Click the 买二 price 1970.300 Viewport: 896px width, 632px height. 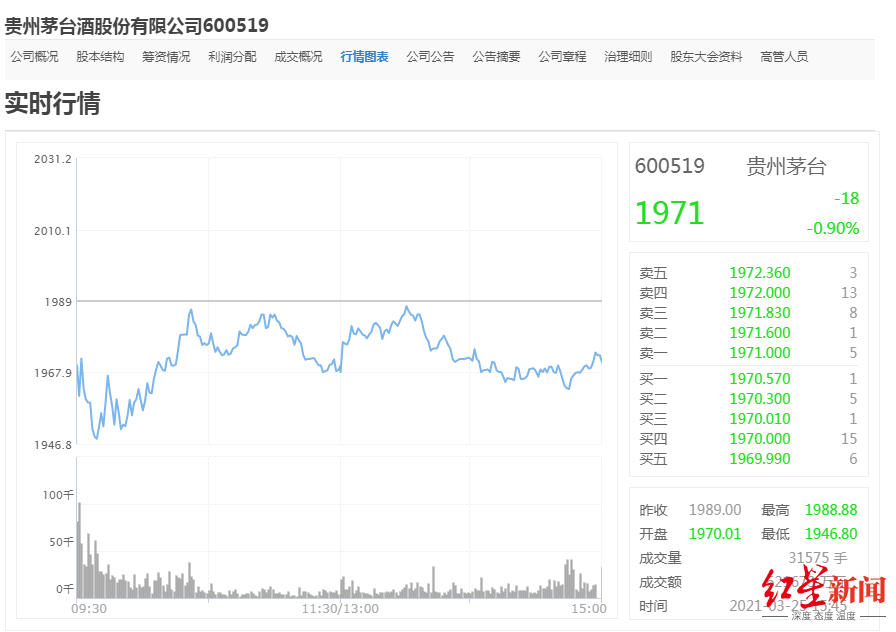click(x=760, y=399)
